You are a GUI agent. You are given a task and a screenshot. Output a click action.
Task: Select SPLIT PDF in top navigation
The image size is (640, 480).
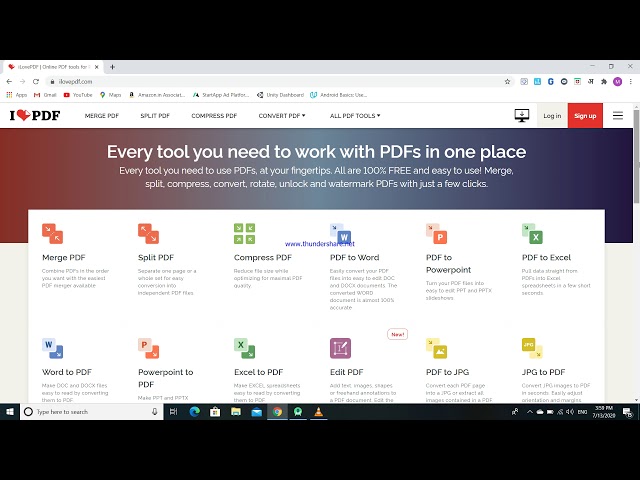(x=155, y=116)
